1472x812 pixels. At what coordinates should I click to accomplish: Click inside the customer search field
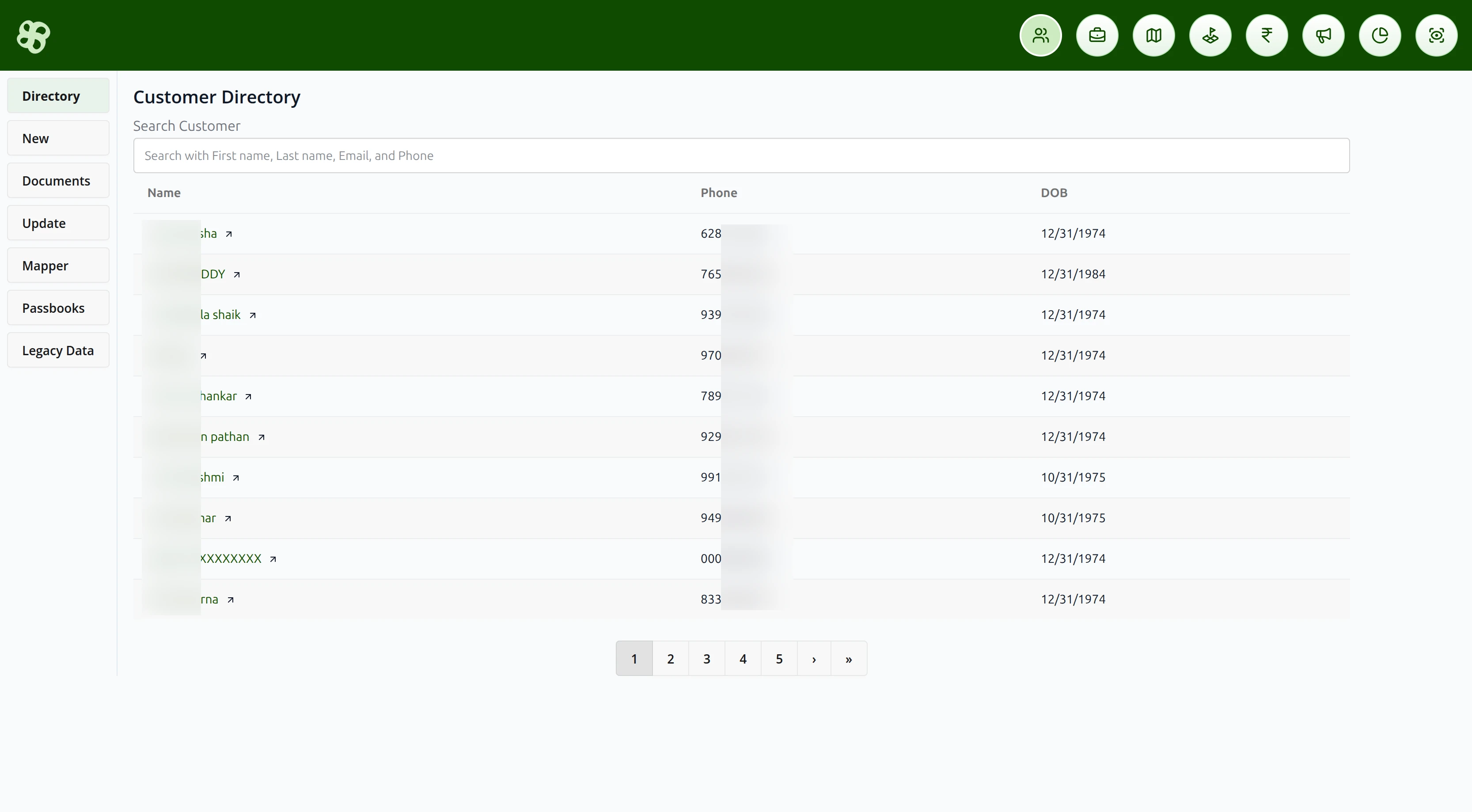[x=740, y=155]
